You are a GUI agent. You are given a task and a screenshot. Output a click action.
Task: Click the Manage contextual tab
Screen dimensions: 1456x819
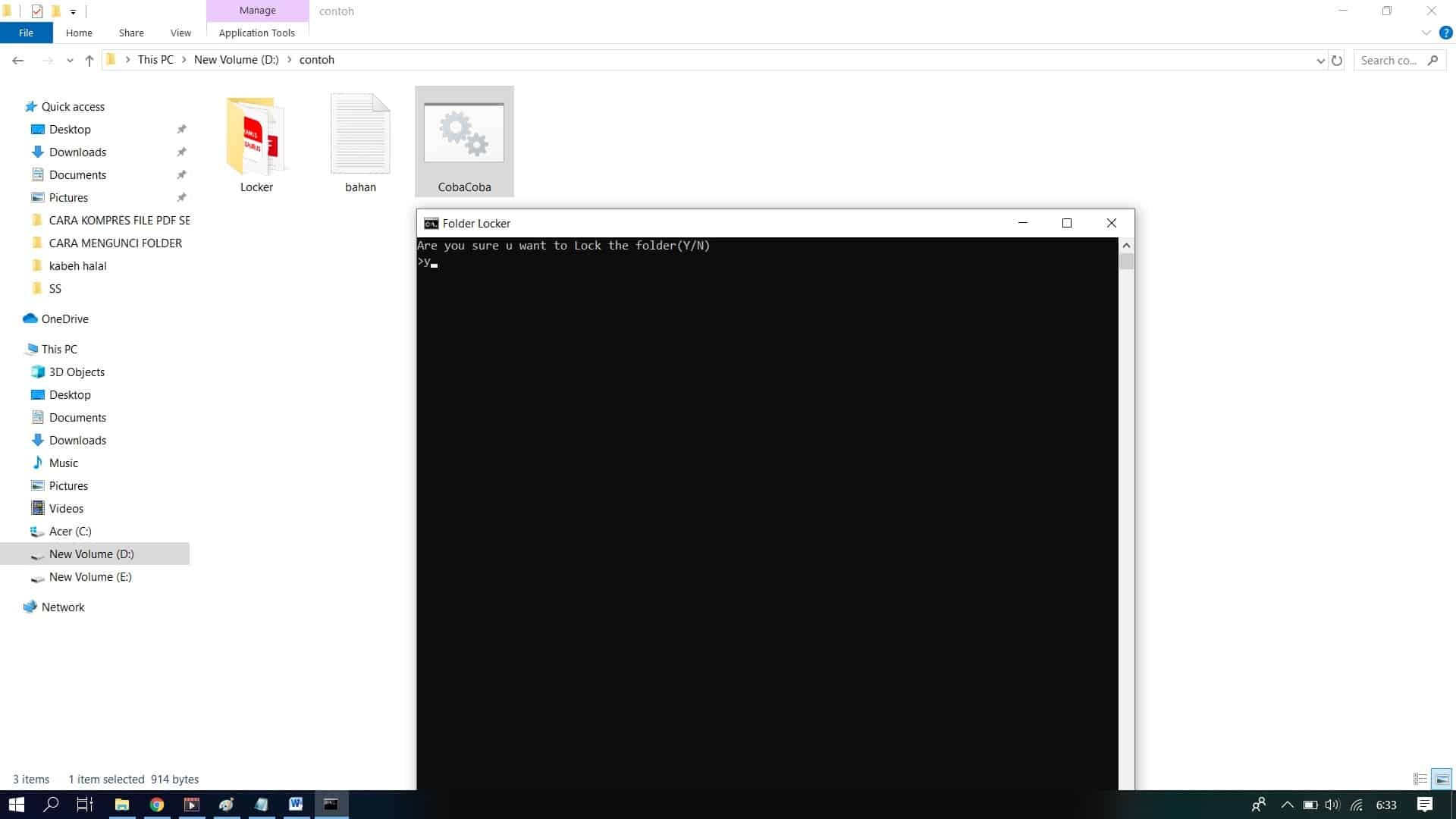[257, 11]
